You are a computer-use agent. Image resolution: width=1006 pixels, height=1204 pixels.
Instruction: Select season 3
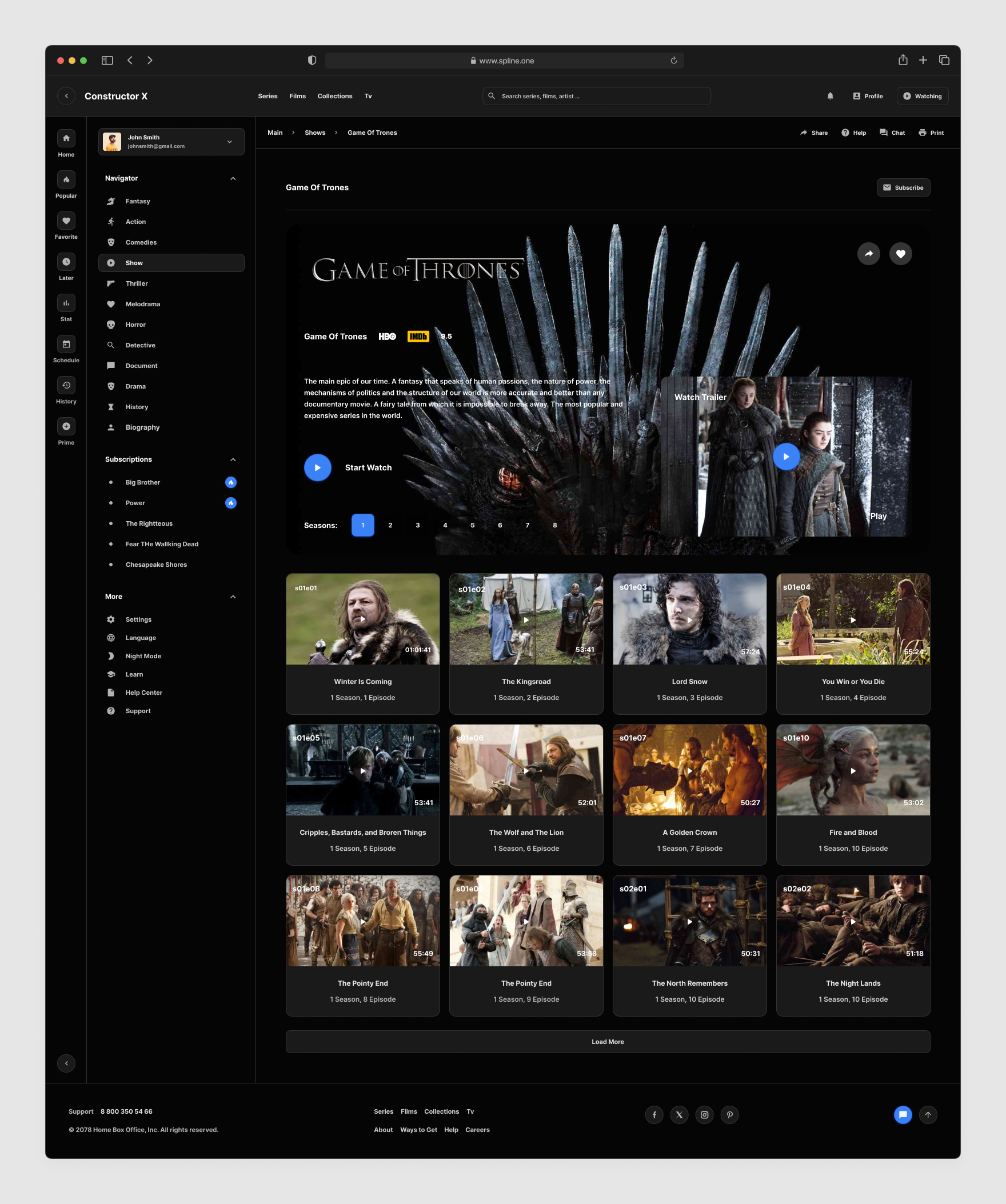[417, 525]
